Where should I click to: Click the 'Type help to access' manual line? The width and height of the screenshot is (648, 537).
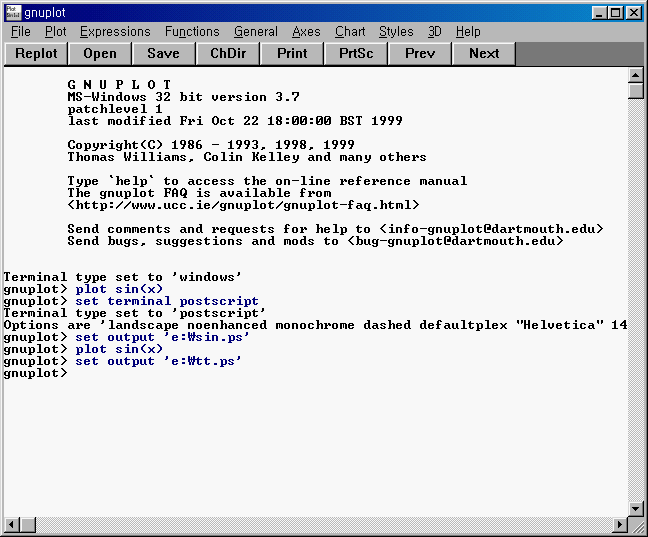(x=267, y=181)
